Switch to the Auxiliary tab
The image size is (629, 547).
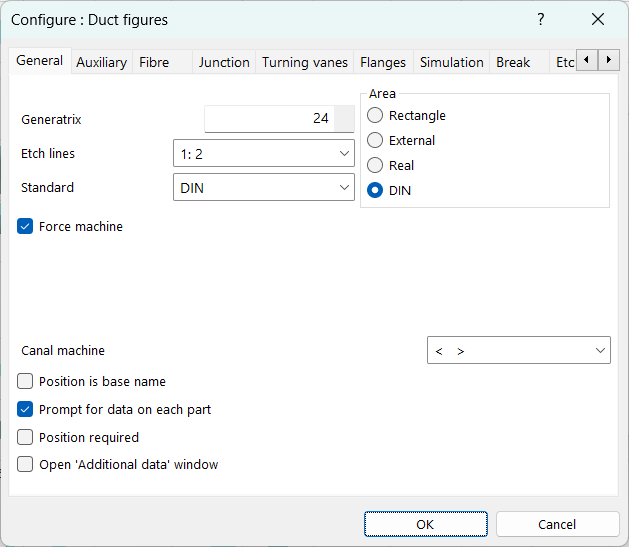[x=101, y=62]
